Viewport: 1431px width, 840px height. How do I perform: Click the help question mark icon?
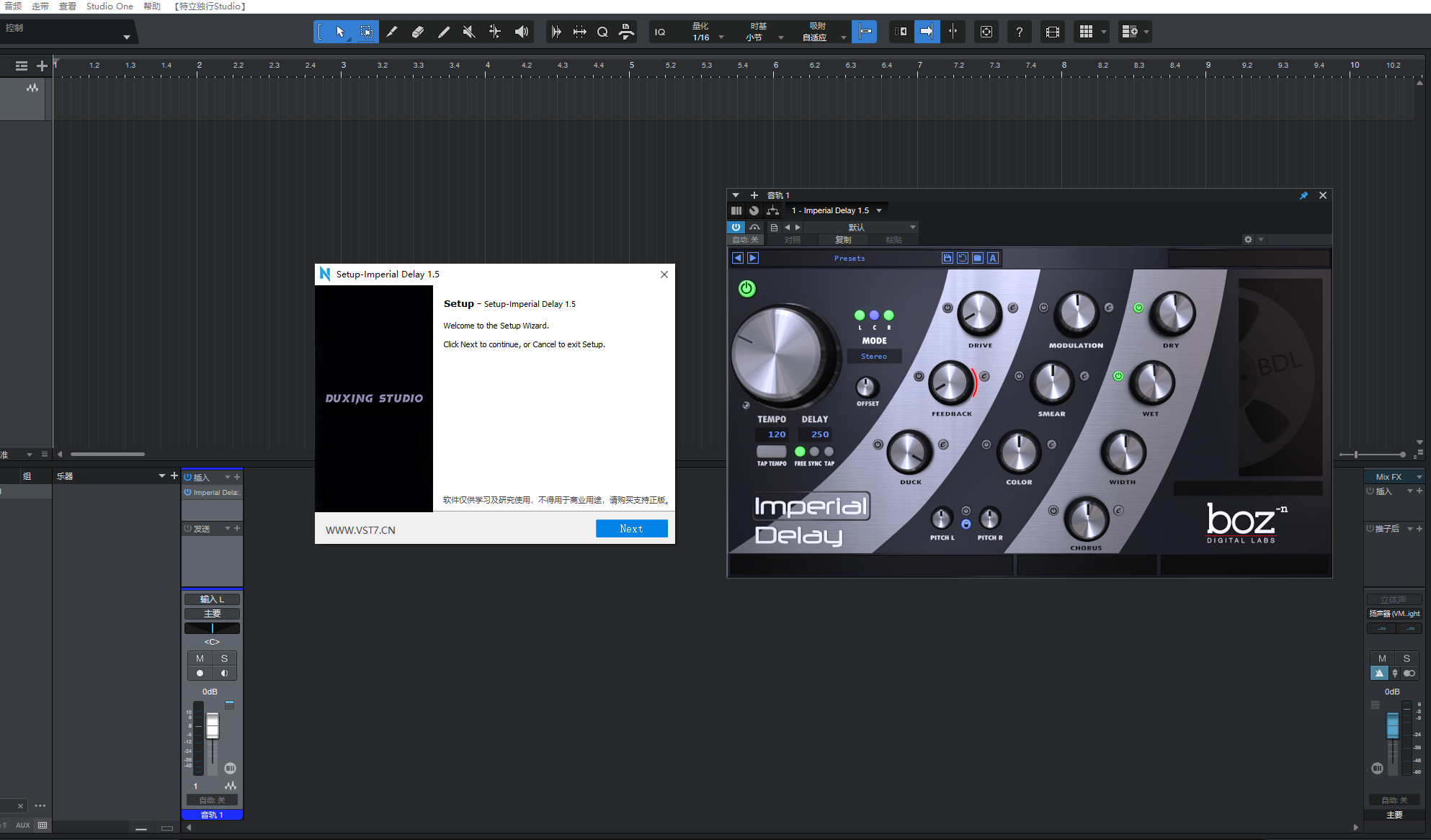[1019, 32]
